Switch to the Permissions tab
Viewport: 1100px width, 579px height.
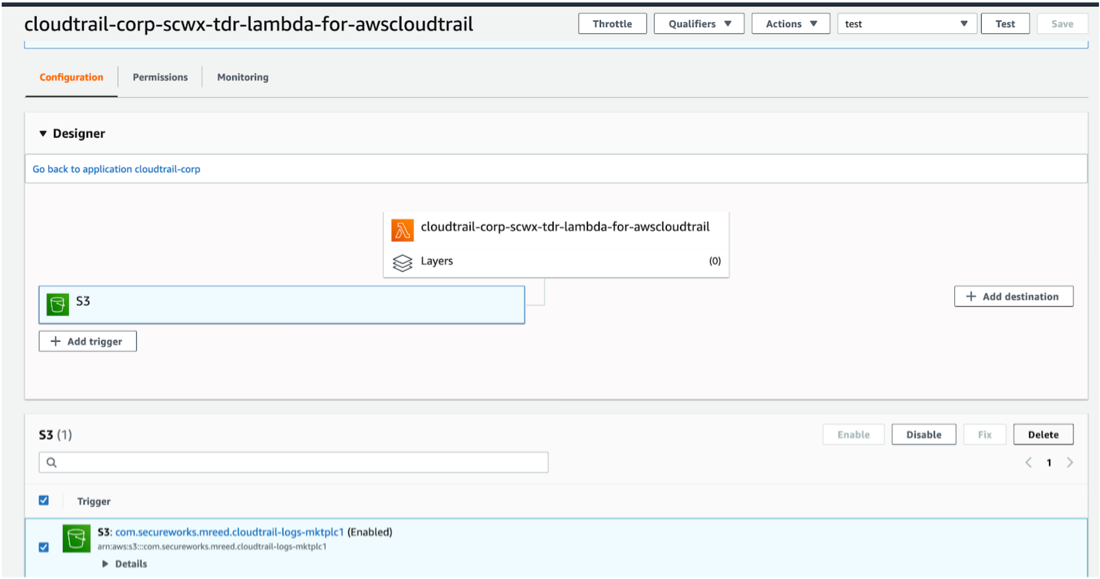click(160, 77)
